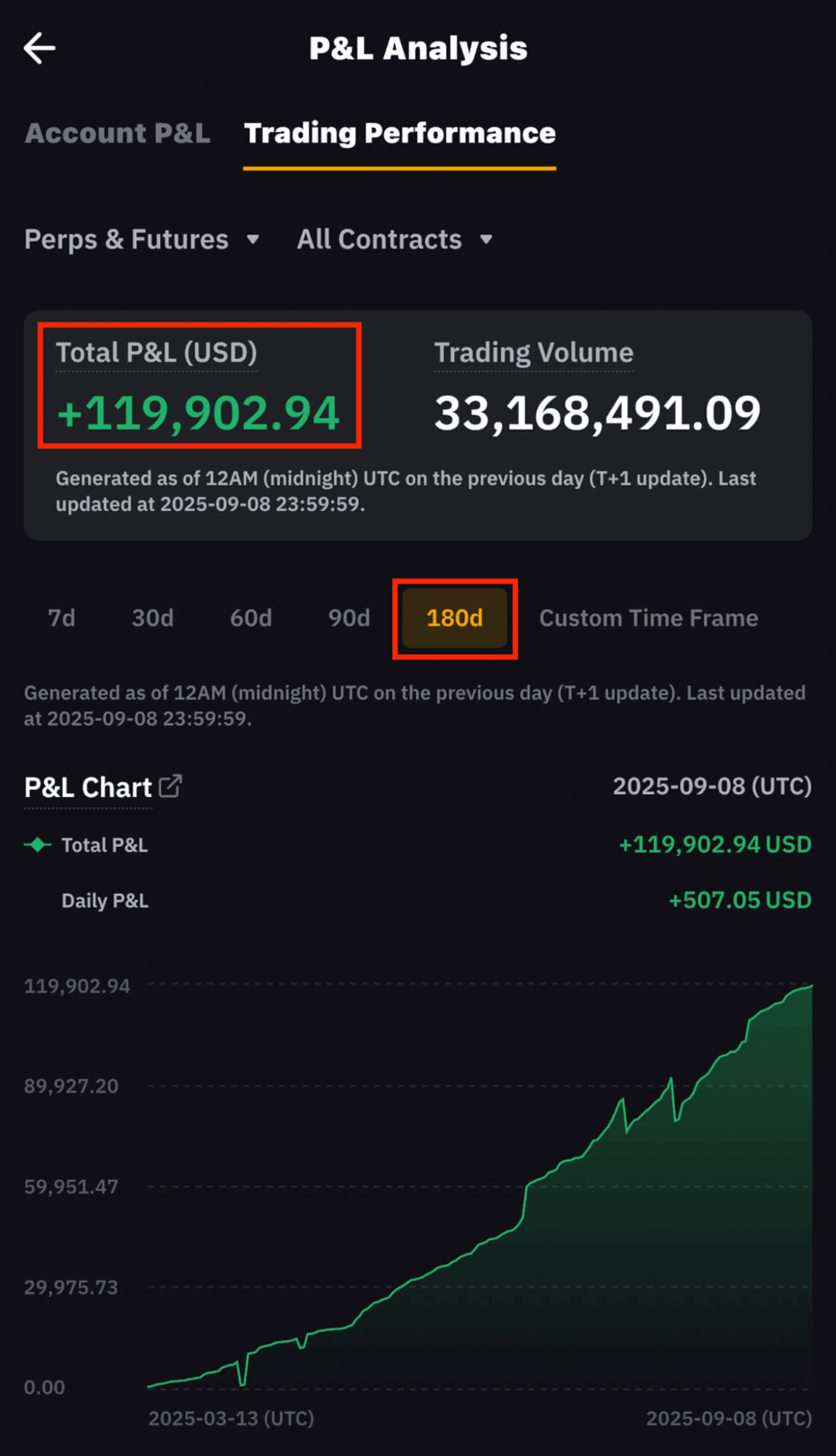Tap the back arrow icon

click(39, 48)
